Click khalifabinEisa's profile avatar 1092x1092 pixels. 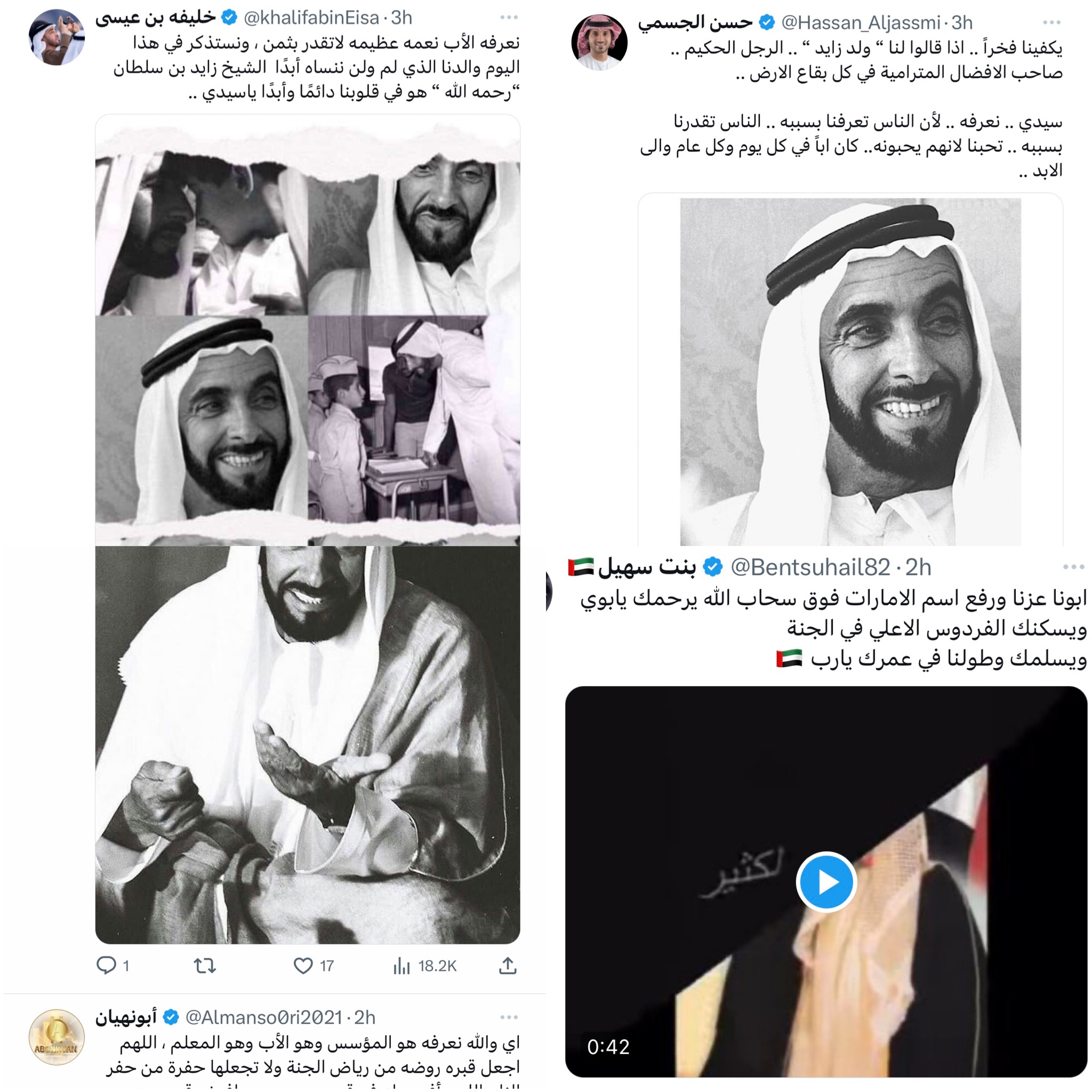57,37
